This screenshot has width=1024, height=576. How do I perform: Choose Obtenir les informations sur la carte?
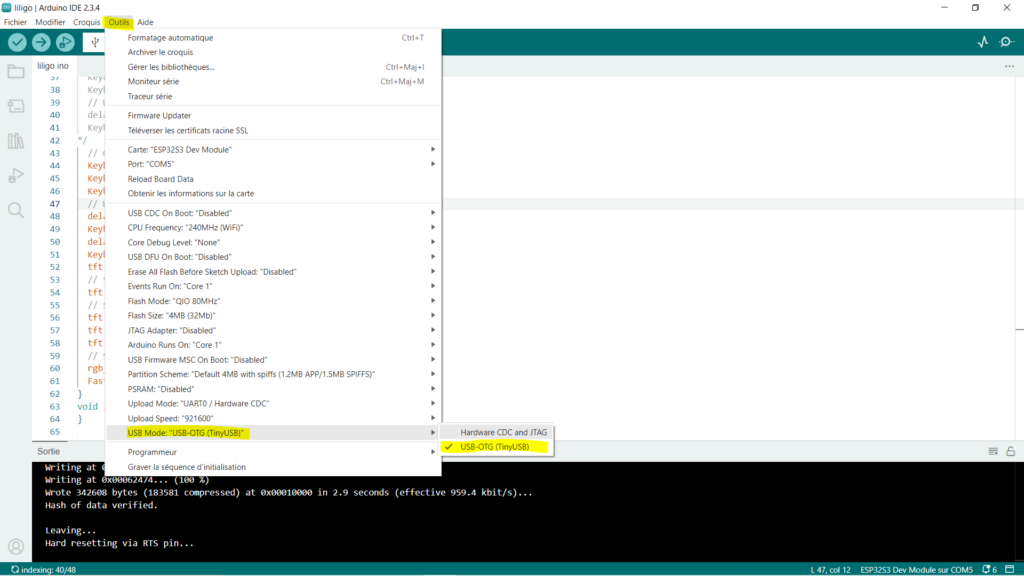pos(274,193)
